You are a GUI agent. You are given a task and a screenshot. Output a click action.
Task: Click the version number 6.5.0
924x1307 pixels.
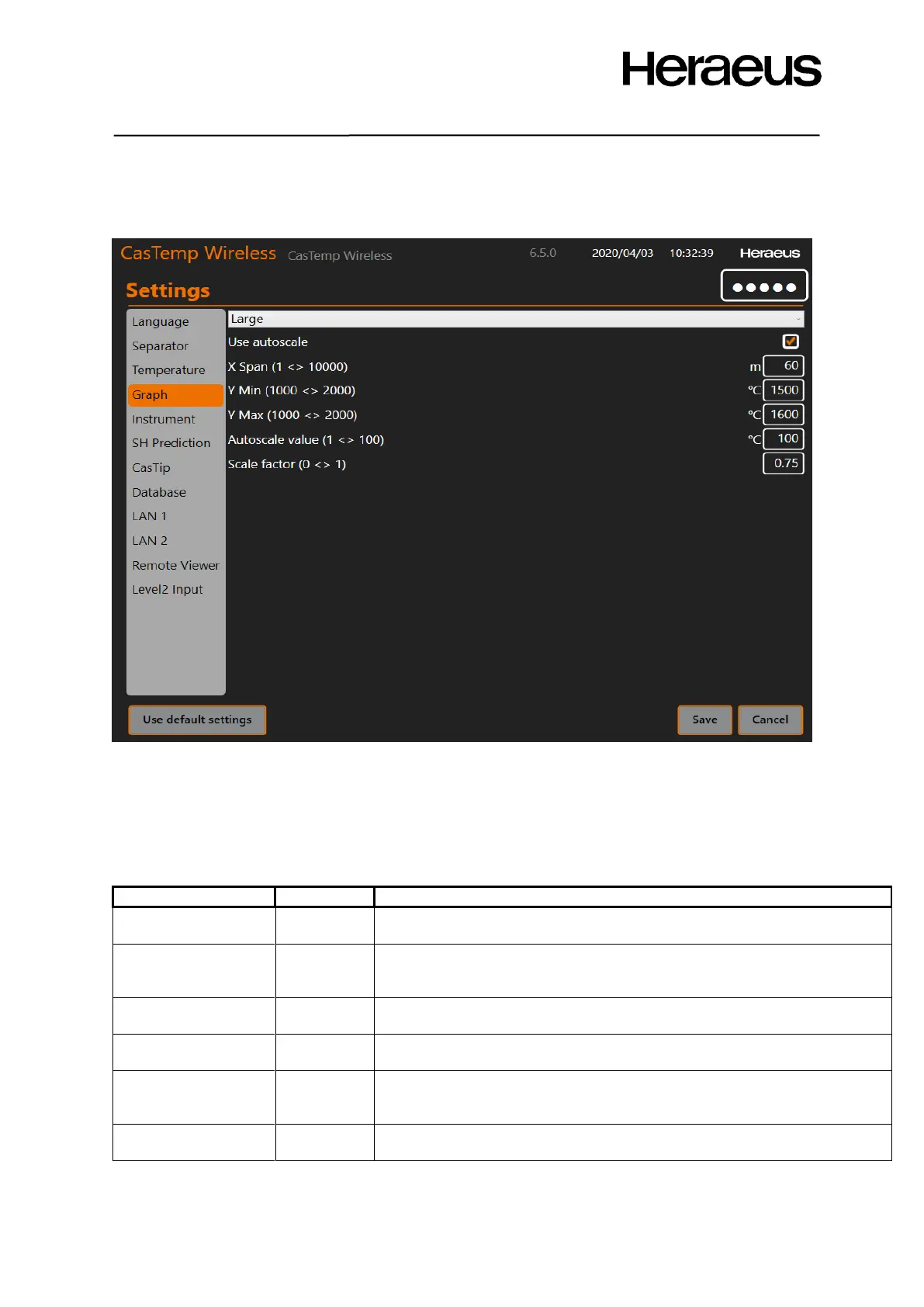543,253
